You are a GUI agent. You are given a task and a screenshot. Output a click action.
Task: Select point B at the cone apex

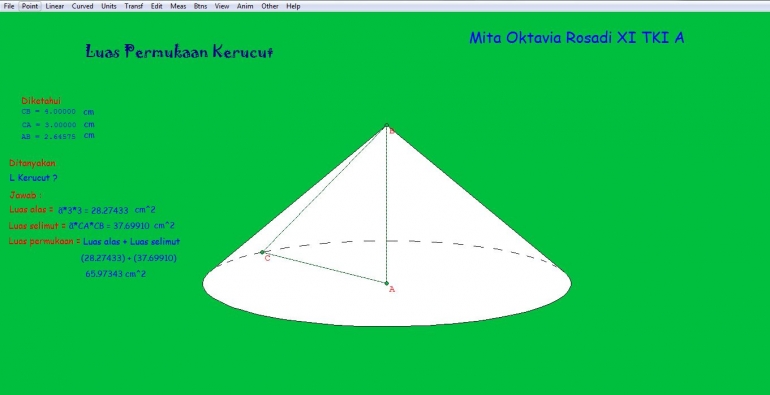click(x=386, y=126)
